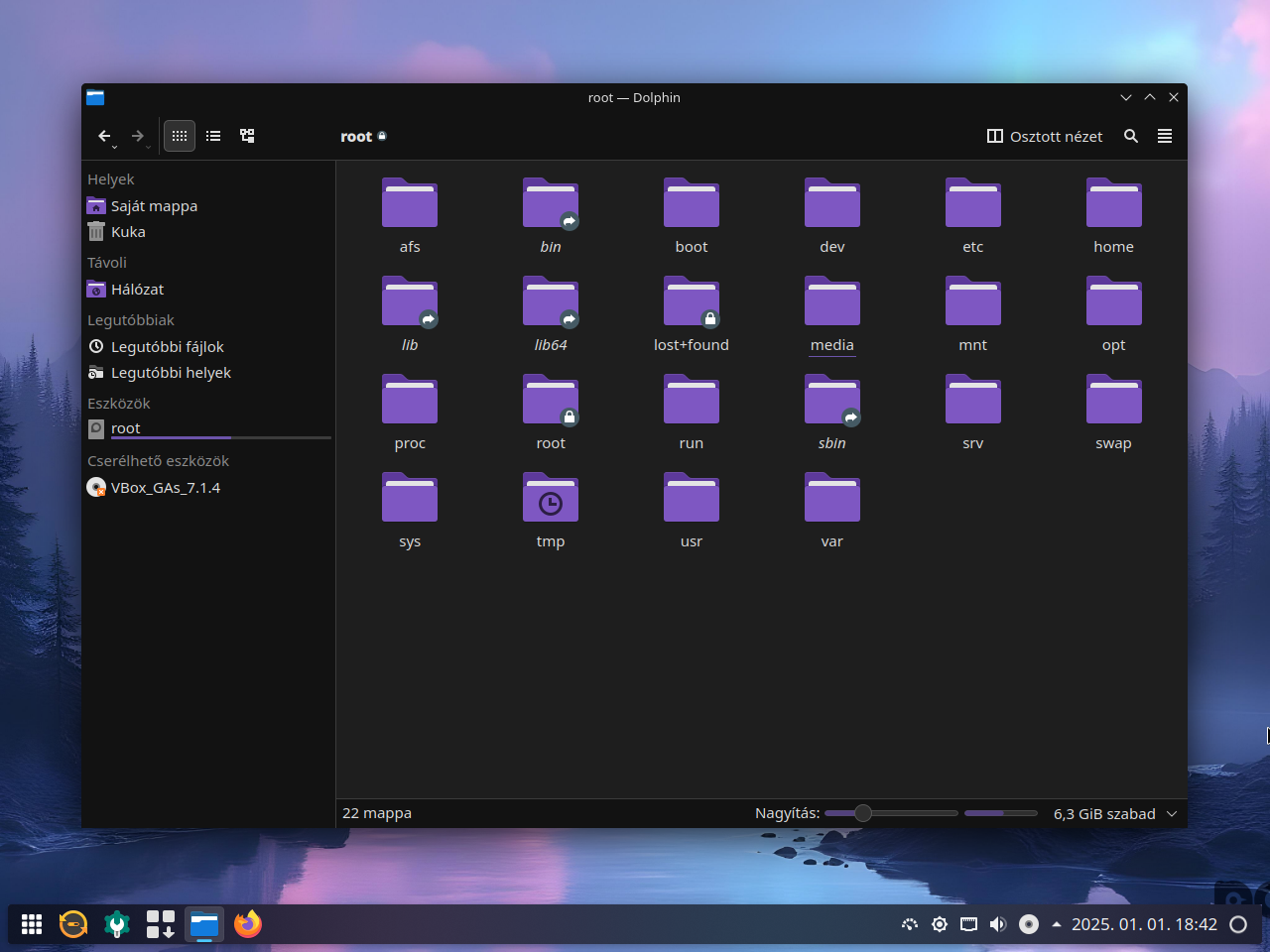Select the dev folder icon
Image resolution: width=1270 pixels, height=952 pixels.
coord(832,202)
